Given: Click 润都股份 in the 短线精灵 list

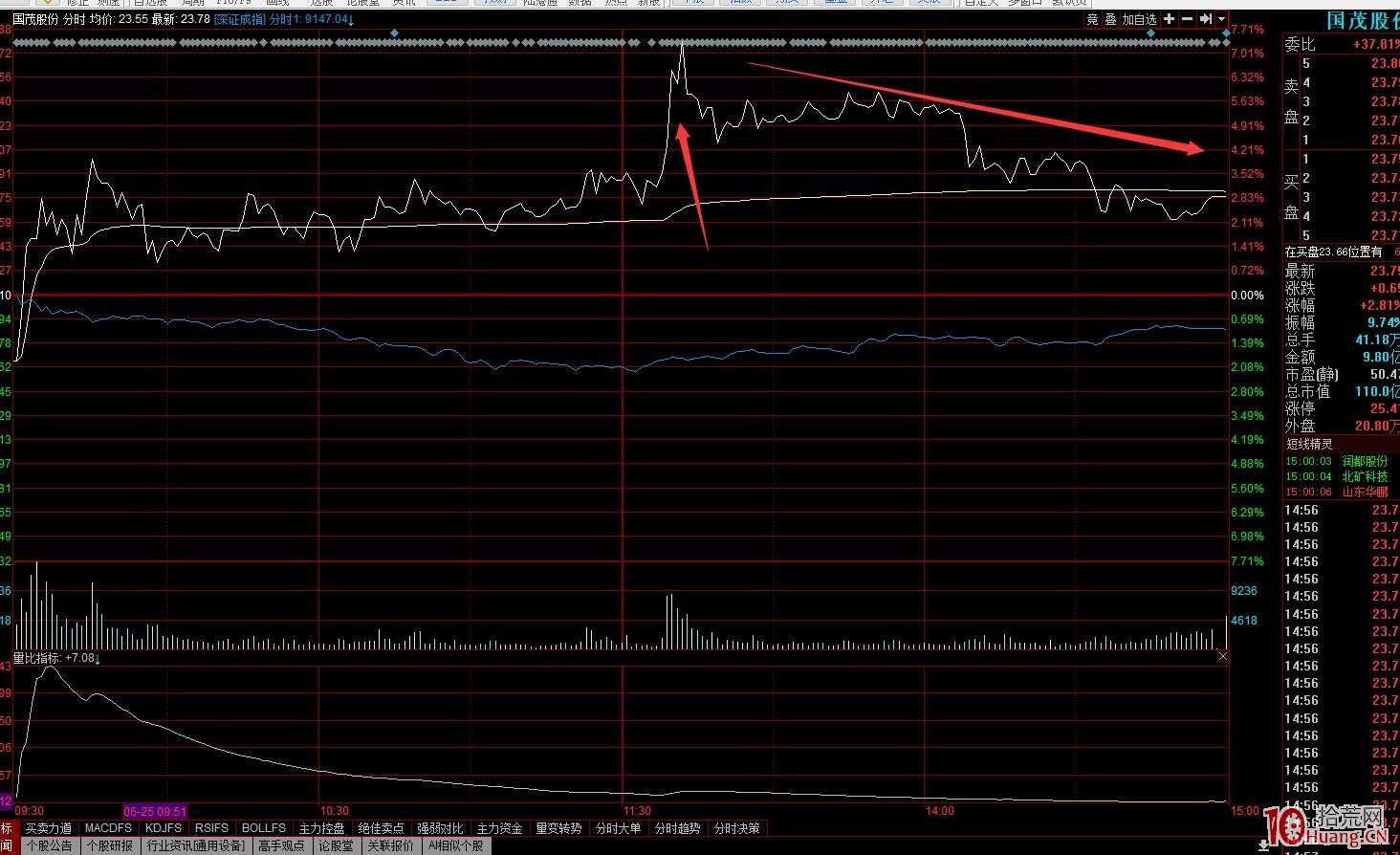Looking at the screenshot, I should click(x=1365, y=461).
